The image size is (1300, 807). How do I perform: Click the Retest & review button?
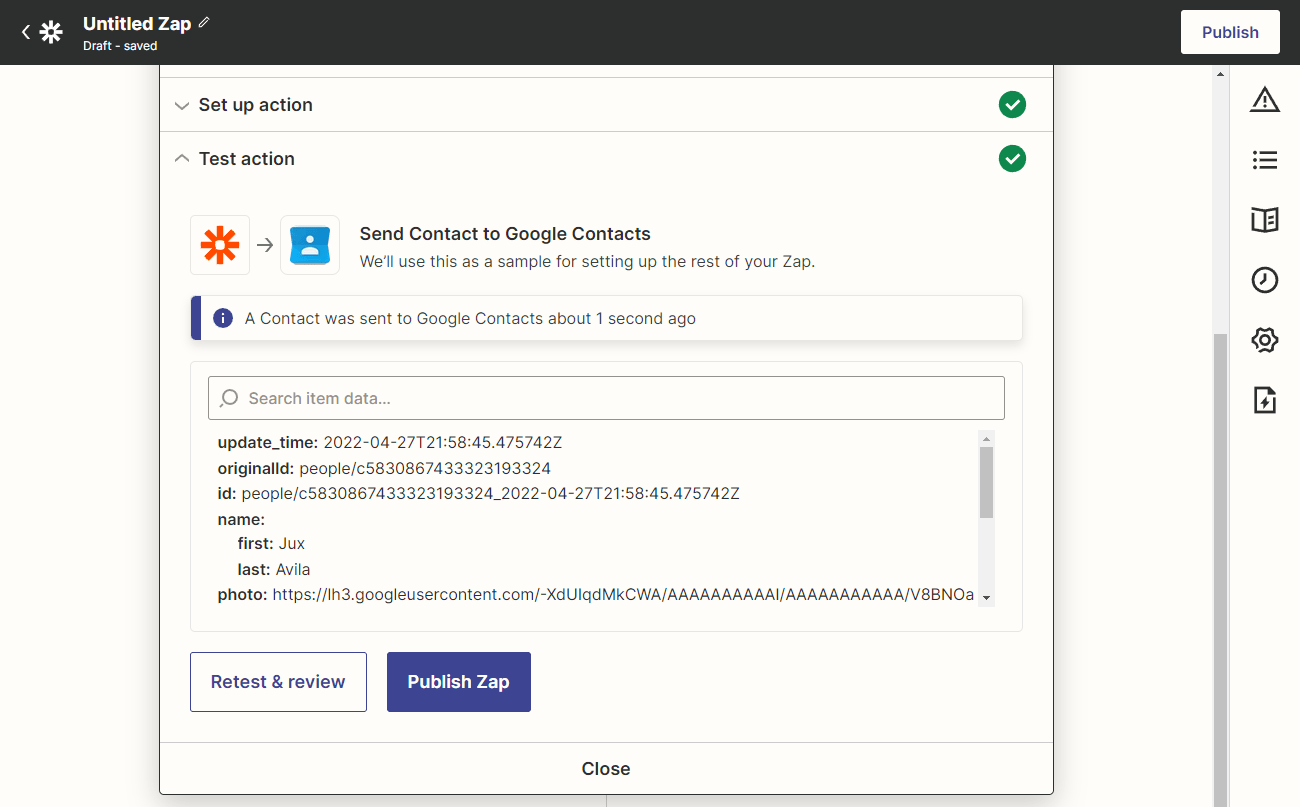pyautogui.click(x=278, y=682)
